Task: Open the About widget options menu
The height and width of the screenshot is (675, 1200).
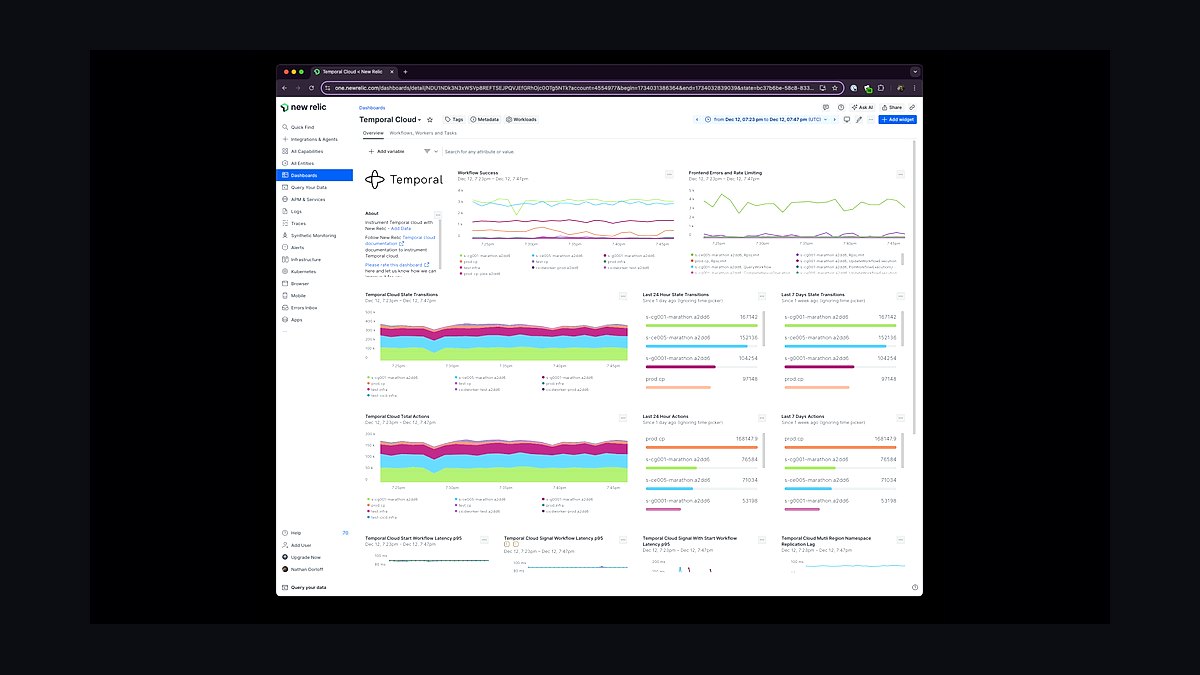Action: 438,215
